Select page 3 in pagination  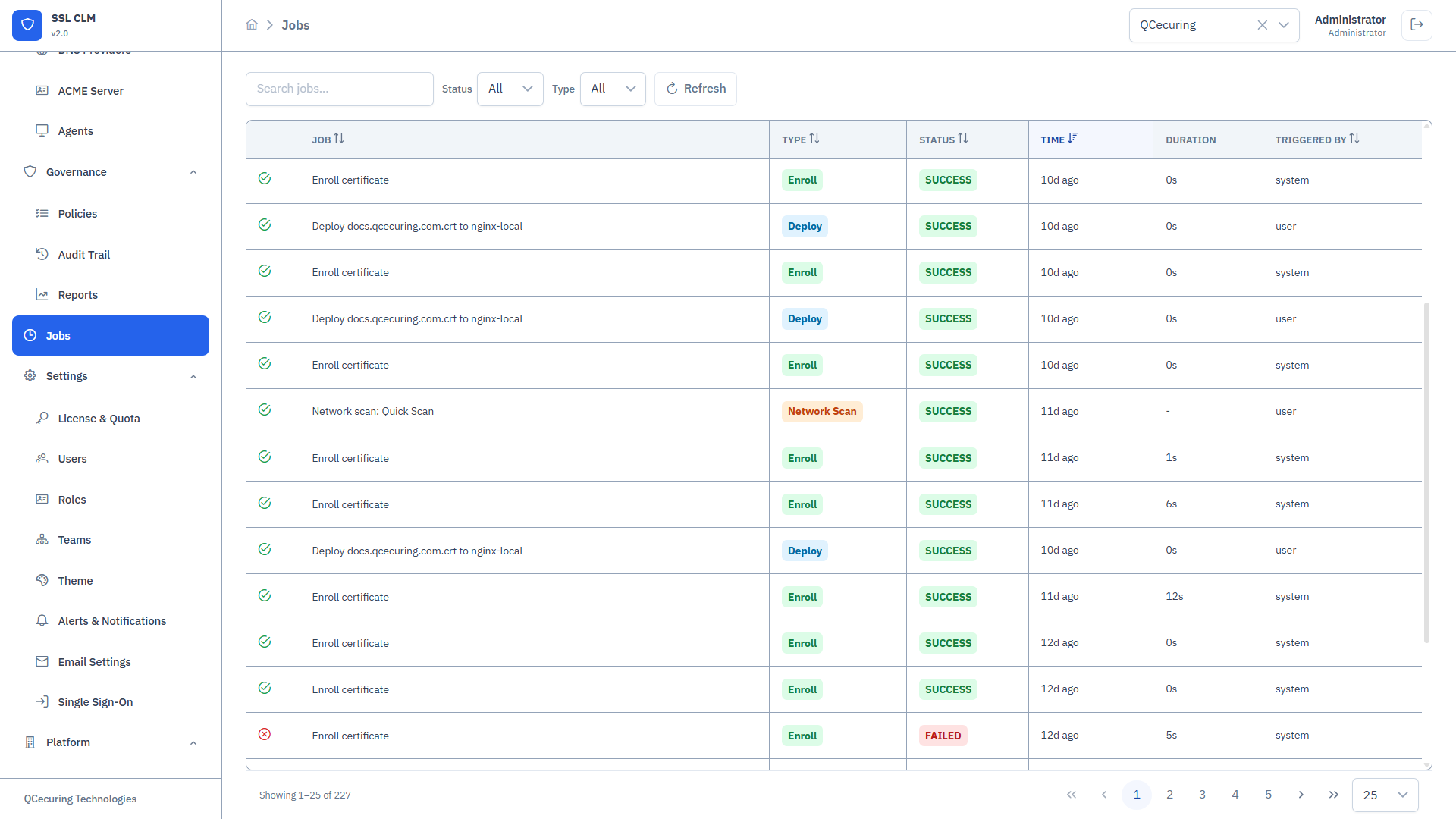pos(1202,795)
